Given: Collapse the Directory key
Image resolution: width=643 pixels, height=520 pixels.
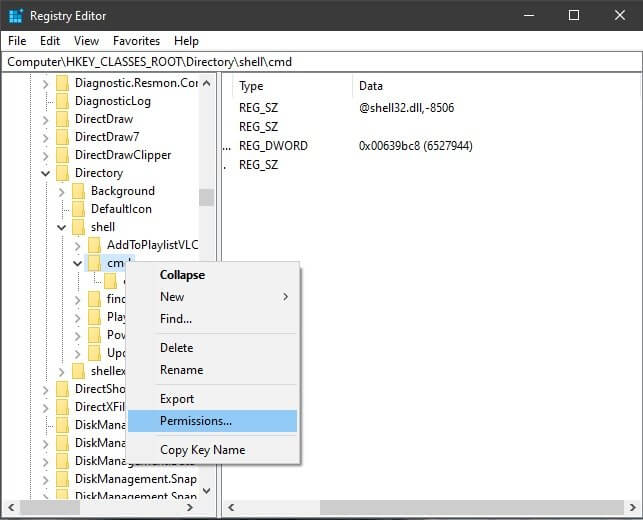Looking at the screenshot, I should coord(46,173).
